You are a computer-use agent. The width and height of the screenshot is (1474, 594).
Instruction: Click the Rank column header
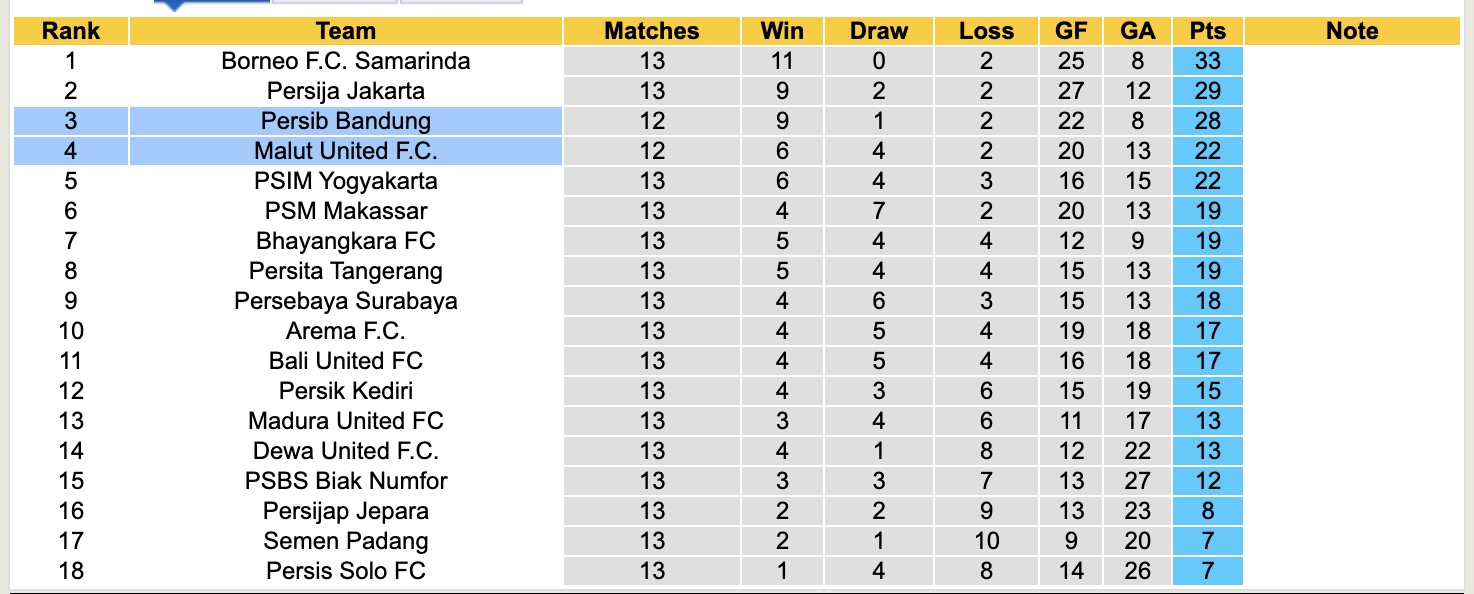(x=71, y=31)
